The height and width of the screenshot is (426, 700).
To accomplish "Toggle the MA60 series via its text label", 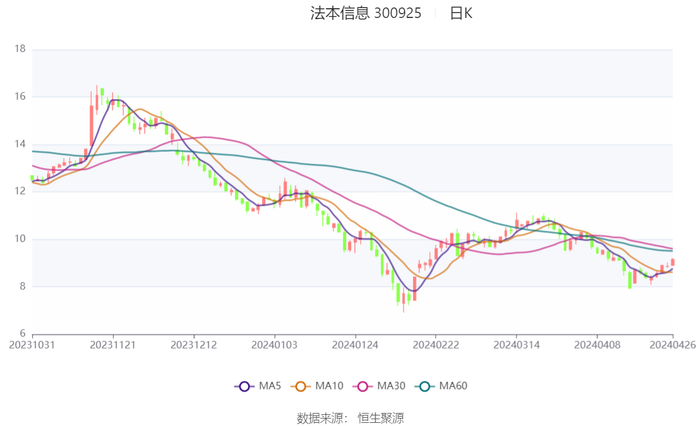I will click(454, 386).
